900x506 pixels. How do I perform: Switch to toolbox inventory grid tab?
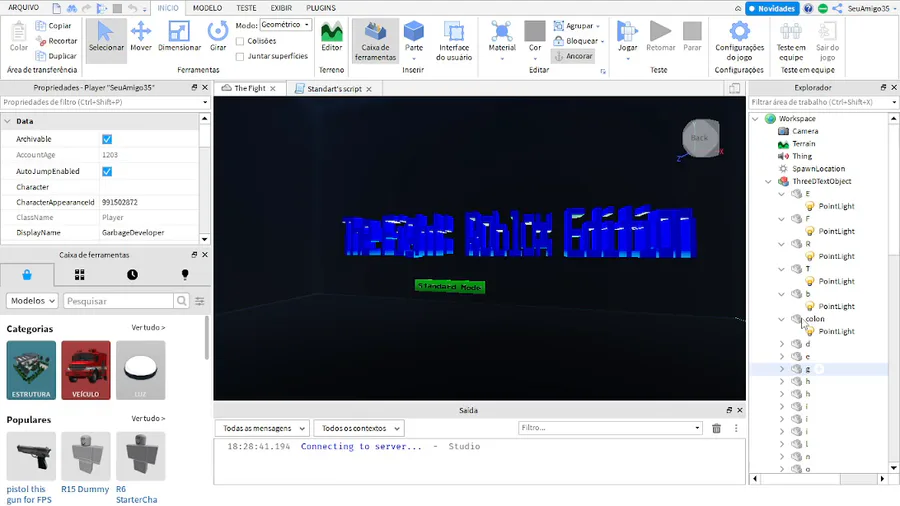point(80,275)
